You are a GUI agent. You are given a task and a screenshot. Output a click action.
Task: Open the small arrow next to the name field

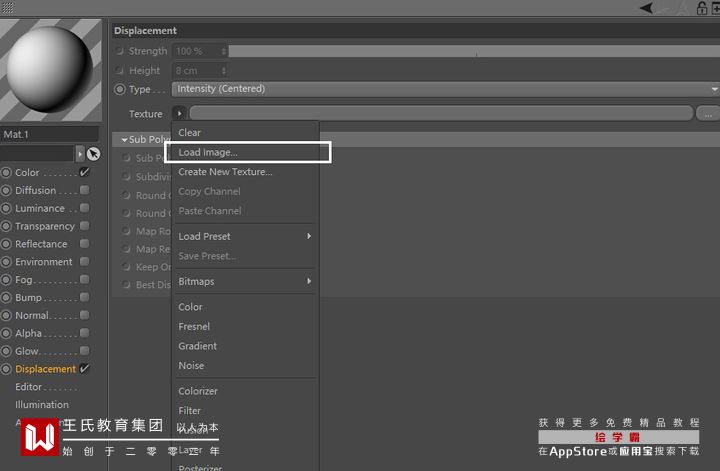(80, 154)
